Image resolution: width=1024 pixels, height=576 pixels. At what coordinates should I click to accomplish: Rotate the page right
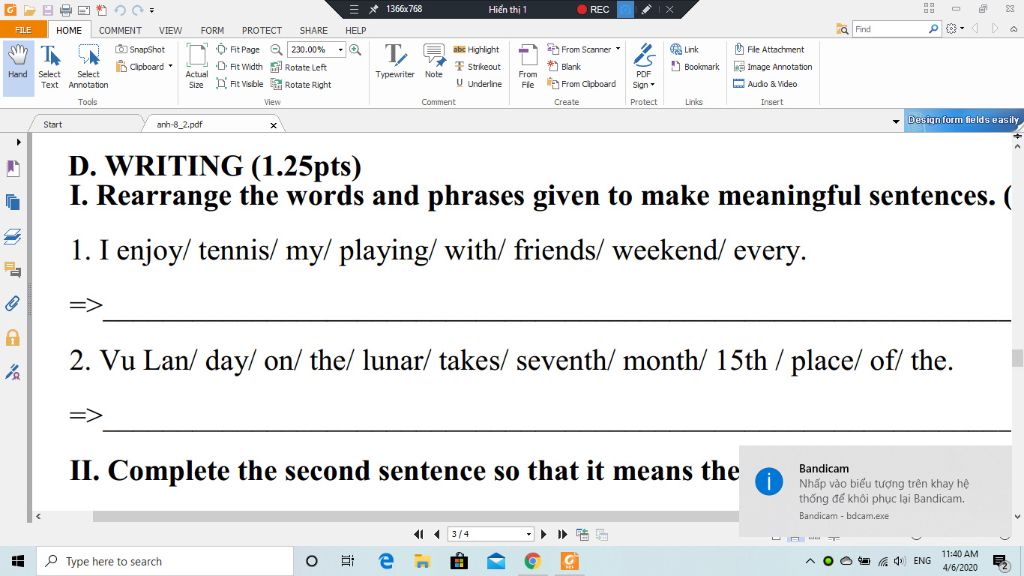click(x=301, y=84)
